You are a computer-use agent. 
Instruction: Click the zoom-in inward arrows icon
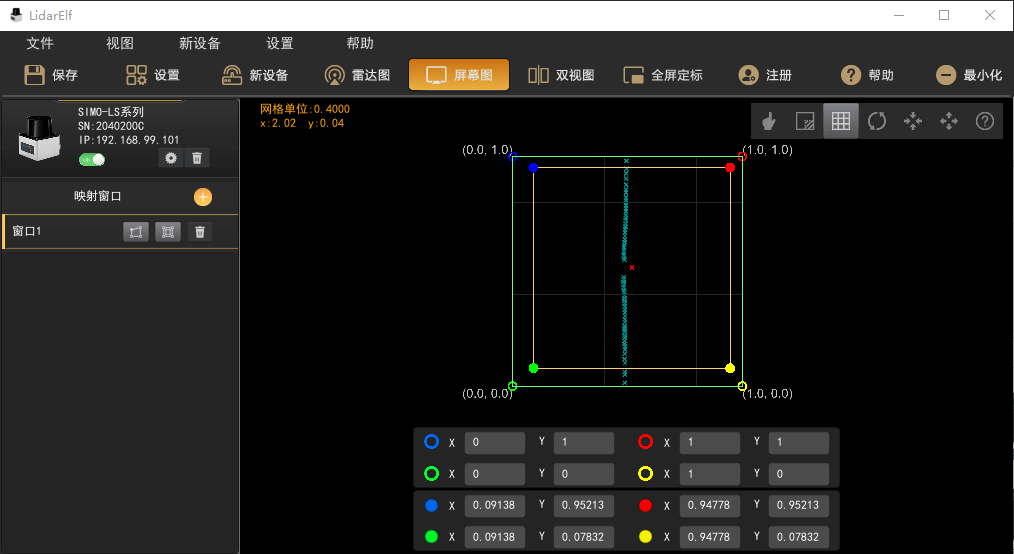(x=913, y=121)
